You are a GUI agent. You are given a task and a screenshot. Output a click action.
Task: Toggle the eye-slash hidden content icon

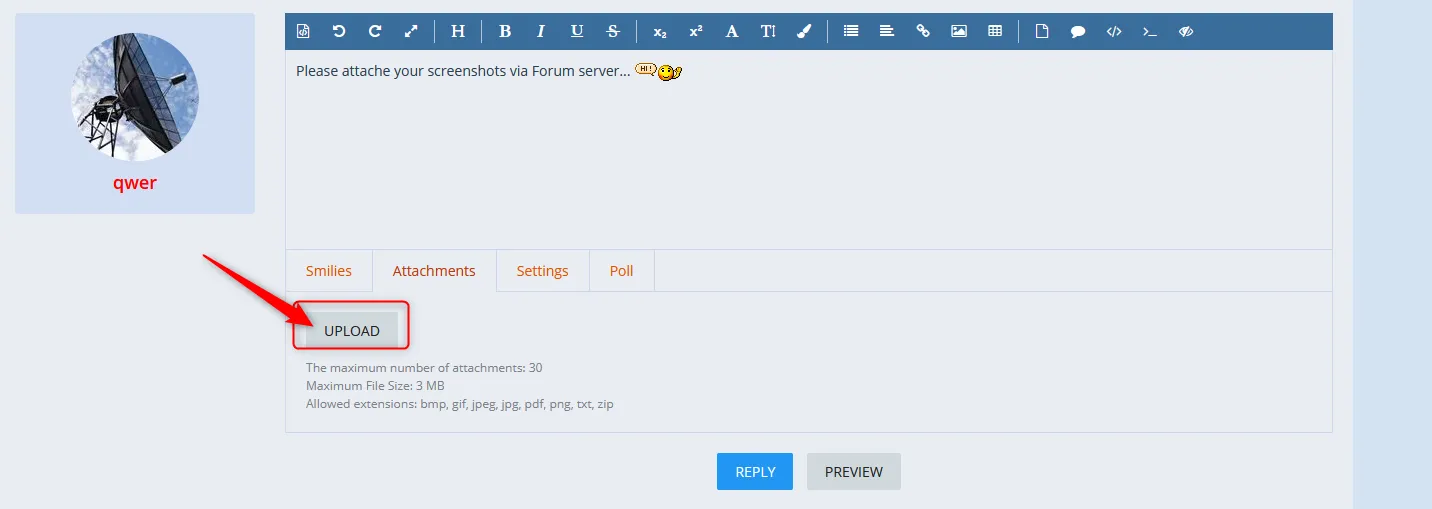point(1186,31)
